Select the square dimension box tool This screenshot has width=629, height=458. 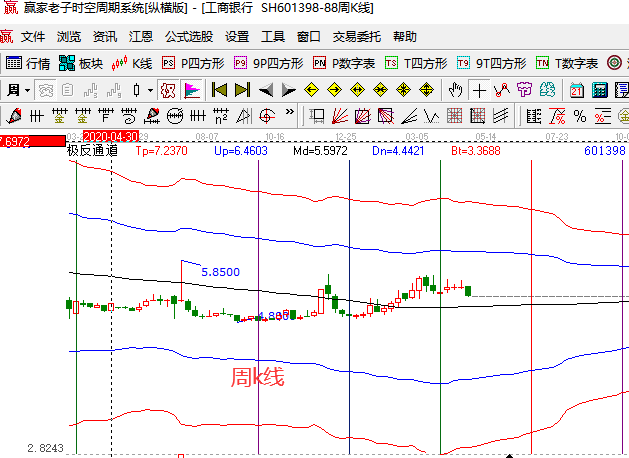click(x=317, y=116)
